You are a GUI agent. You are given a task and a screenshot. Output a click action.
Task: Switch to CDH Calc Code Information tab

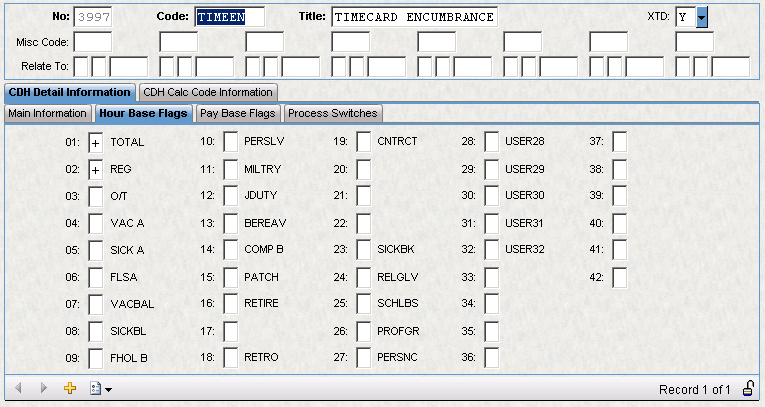click(207, 93)
